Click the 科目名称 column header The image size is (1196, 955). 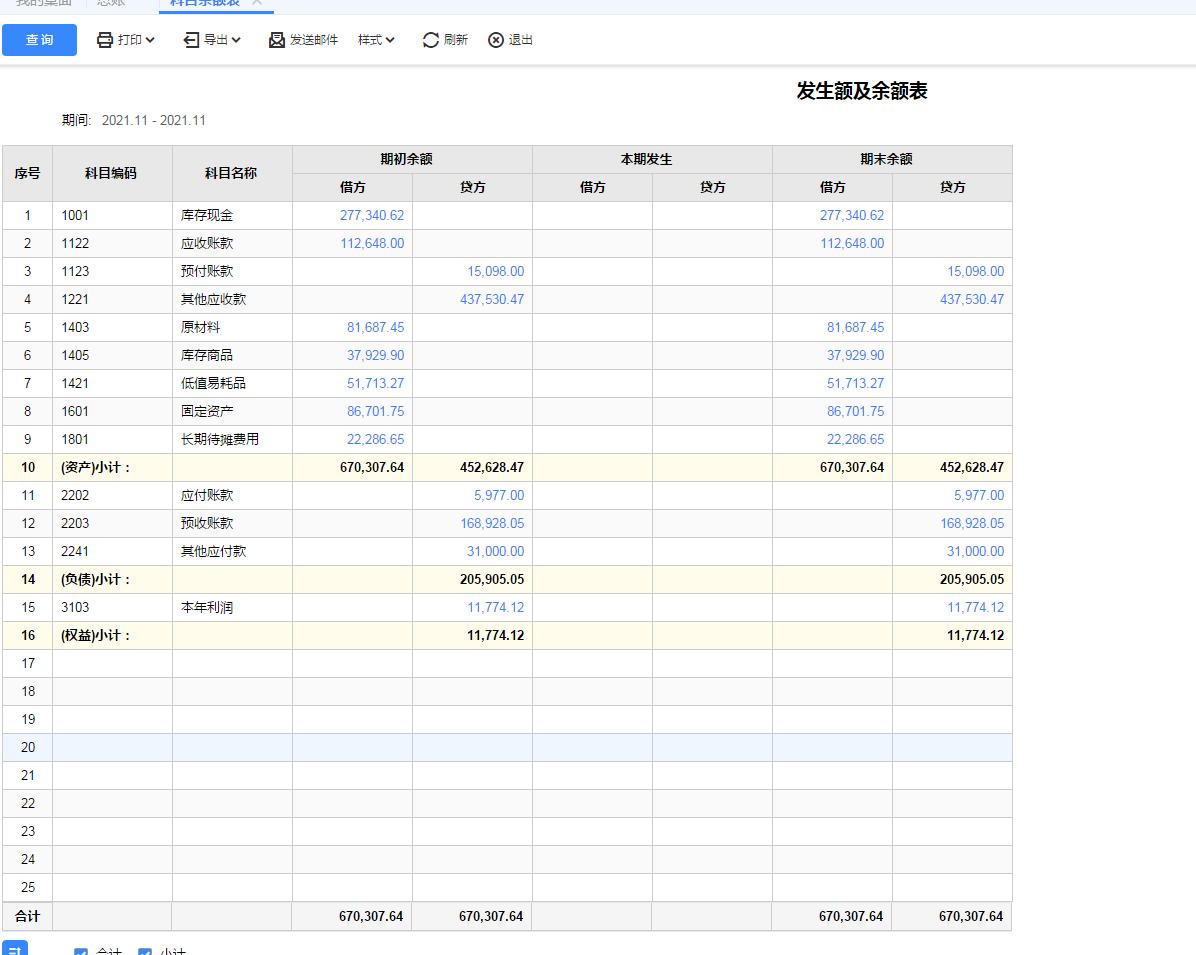pos(232,173)
